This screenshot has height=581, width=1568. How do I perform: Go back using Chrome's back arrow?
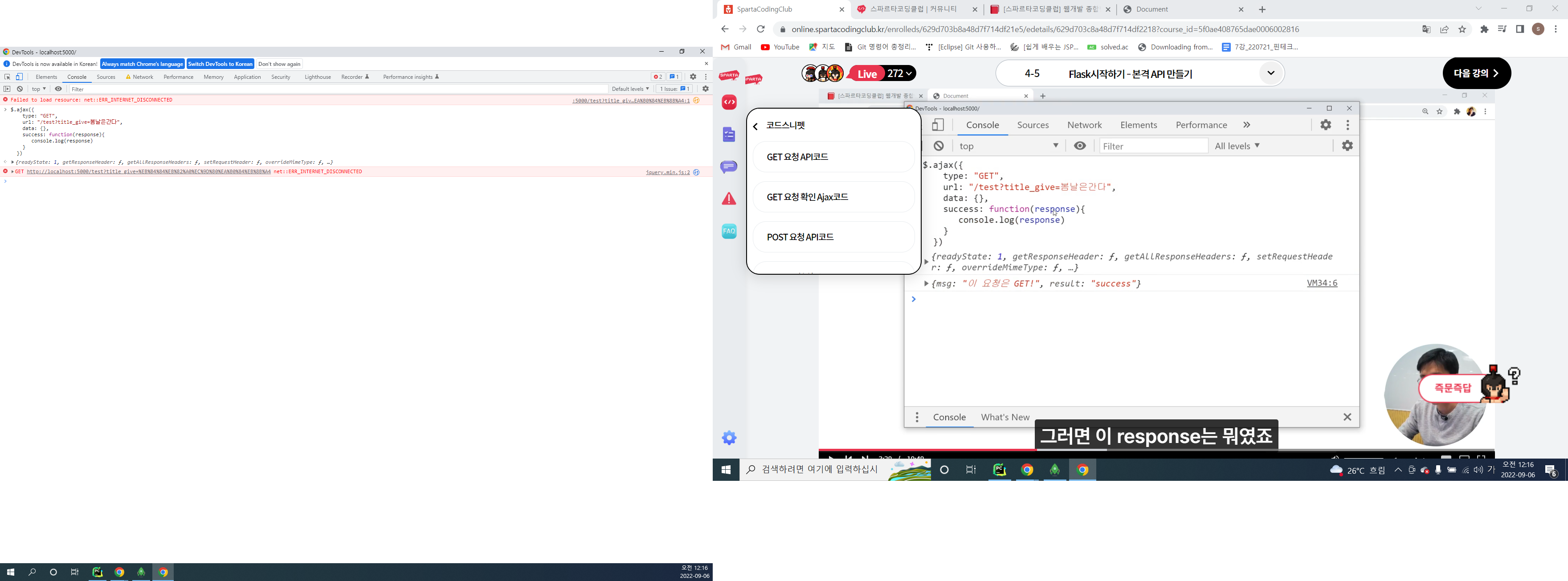[x=724, y=29]
